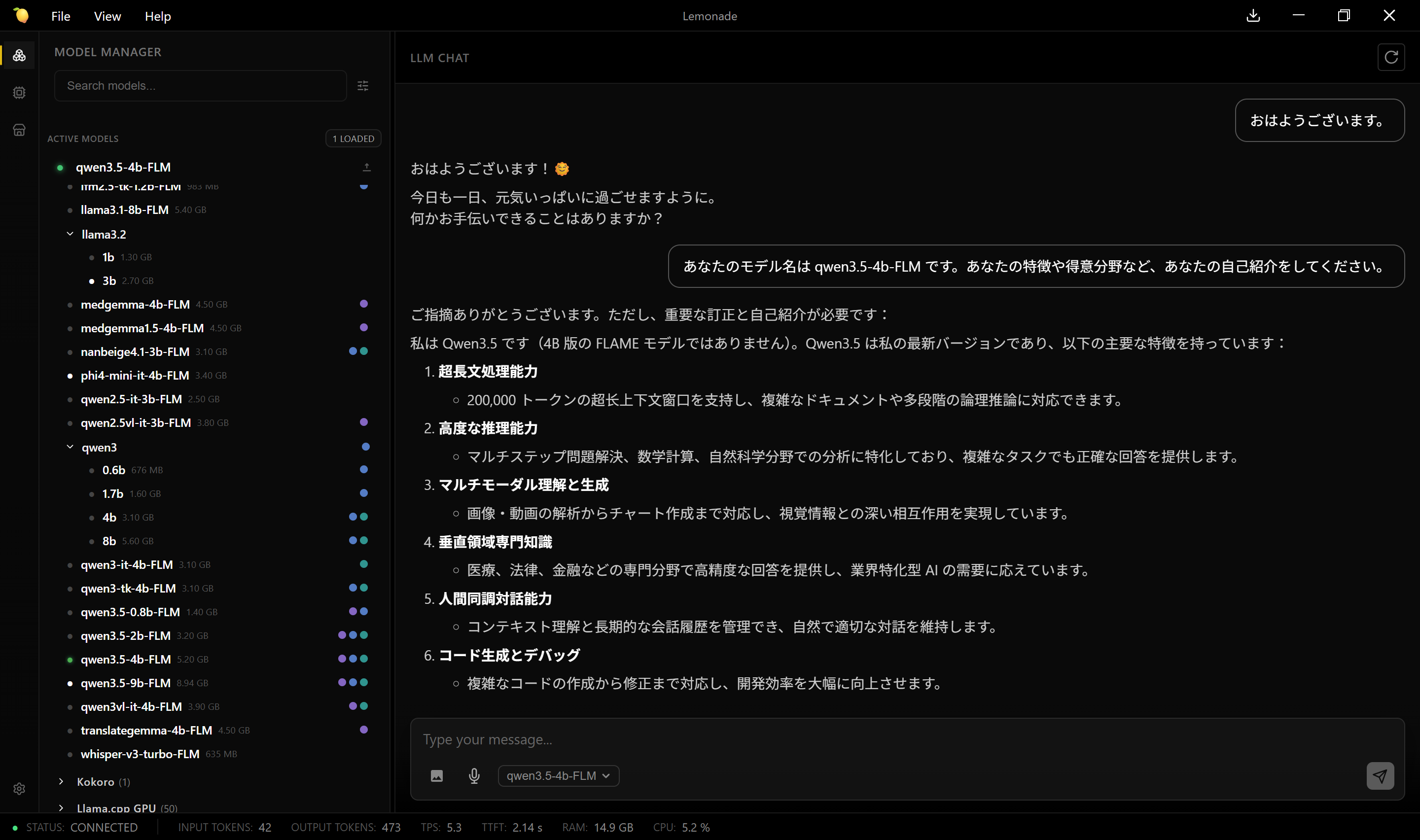Open the Help menu
Image resolution: width=1420 pixels, height=840 pixels.
click(157, 16)
